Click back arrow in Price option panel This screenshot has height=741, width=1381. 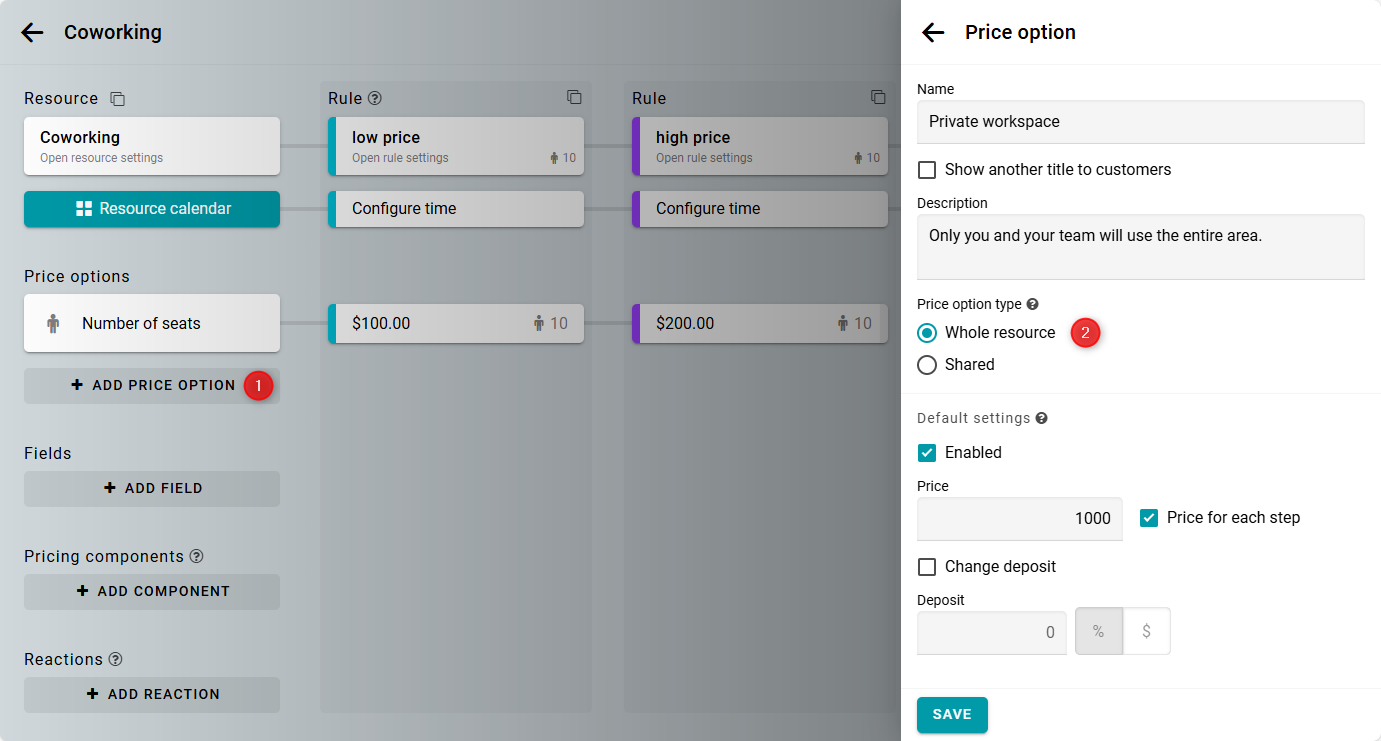pyautogui.click(x=933, y=32)
